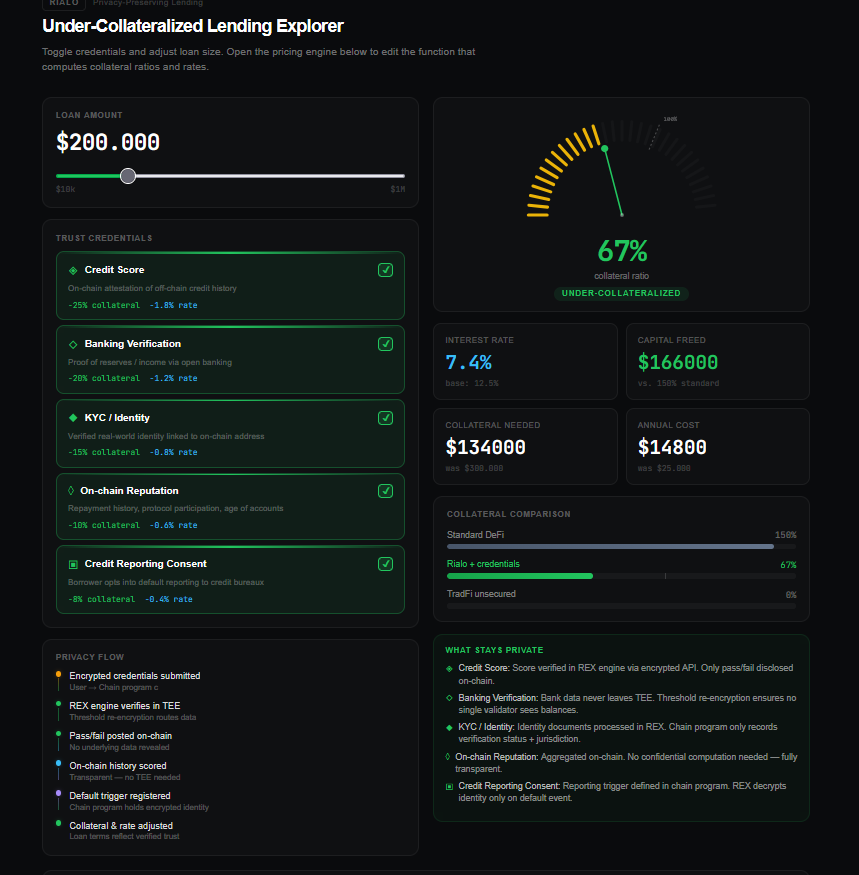Click the "base: 12.5%" text
859x875 pixels.
(472, 383)
